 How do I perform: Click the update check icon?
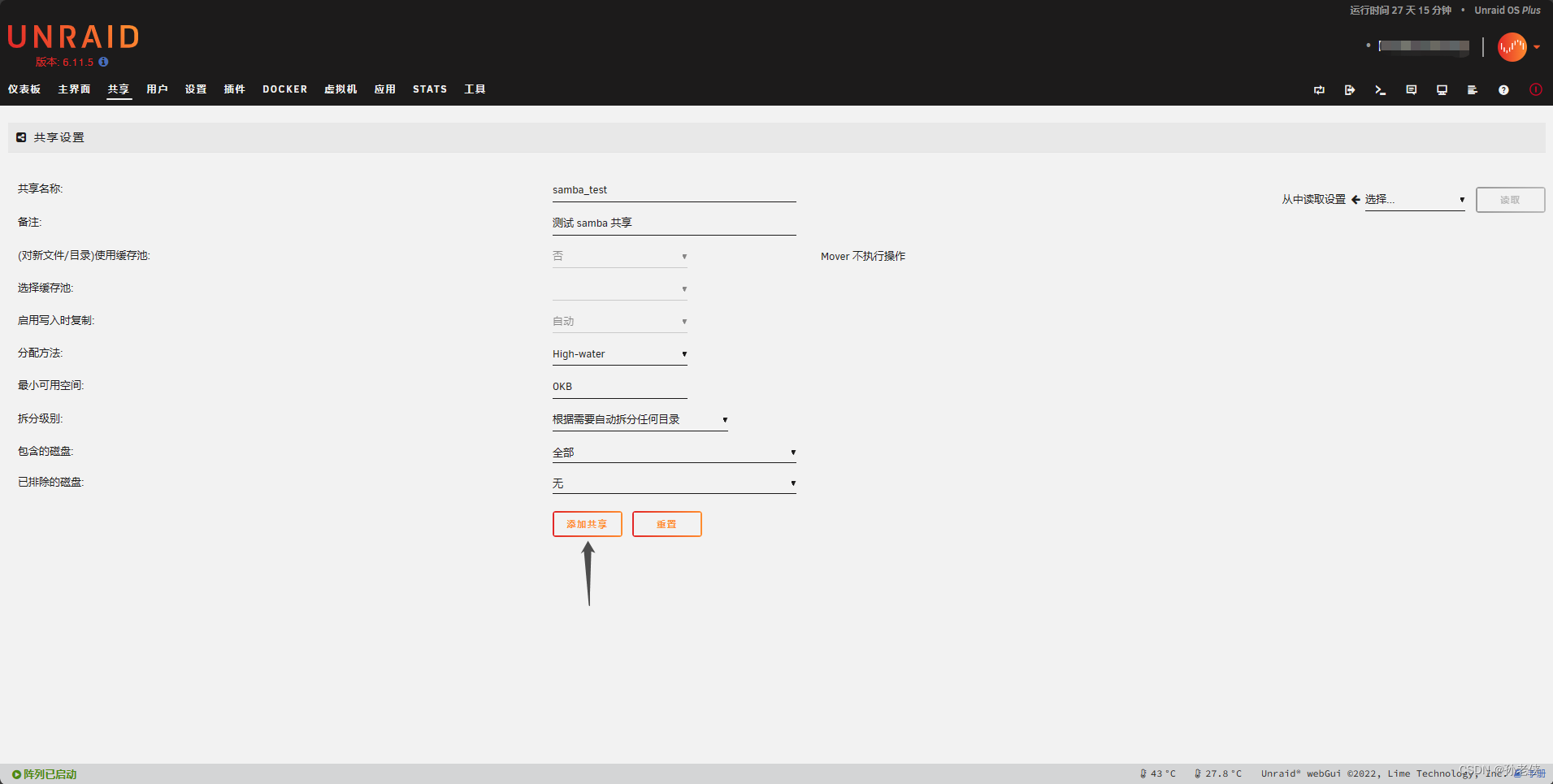point(1319,89)
